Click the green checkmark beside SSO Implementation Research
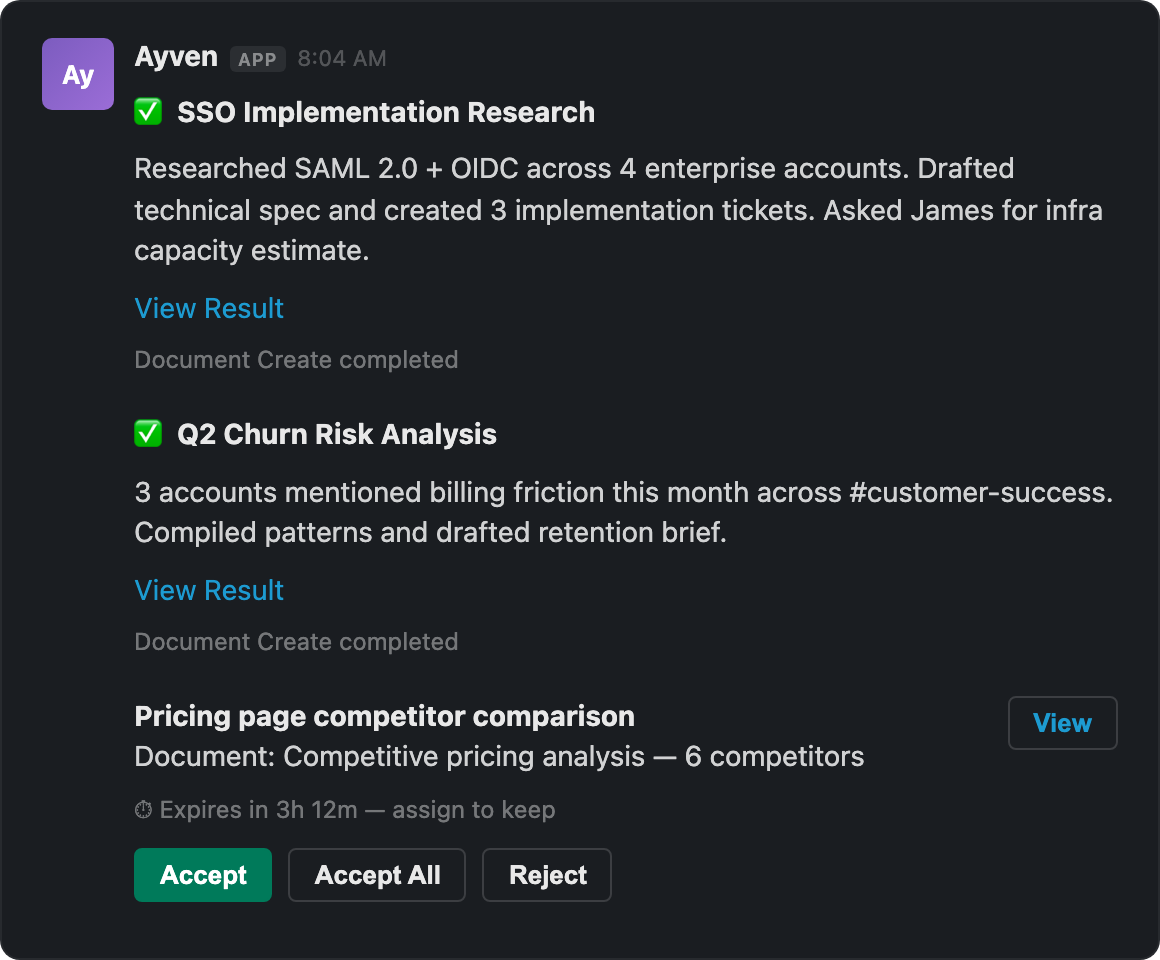Screen dimensions: 1160x960 147,112
